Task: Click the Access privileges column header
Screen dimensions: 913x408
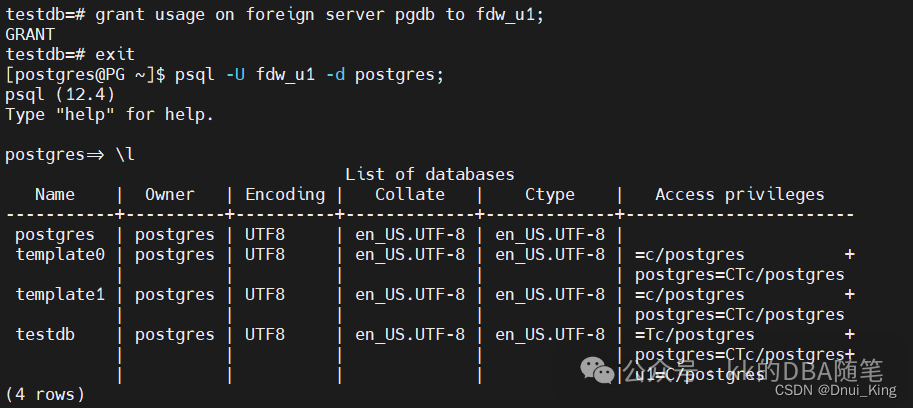Action: coord(740,194)
